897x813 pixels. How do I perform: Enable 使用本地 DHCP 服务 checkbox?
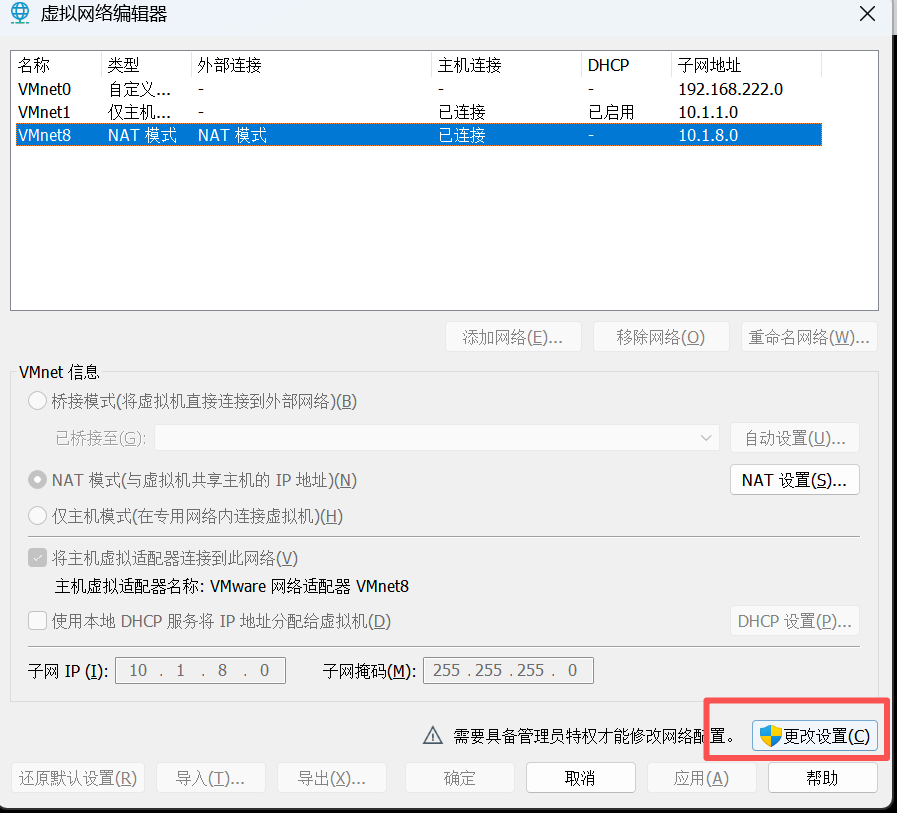point(38,621)
